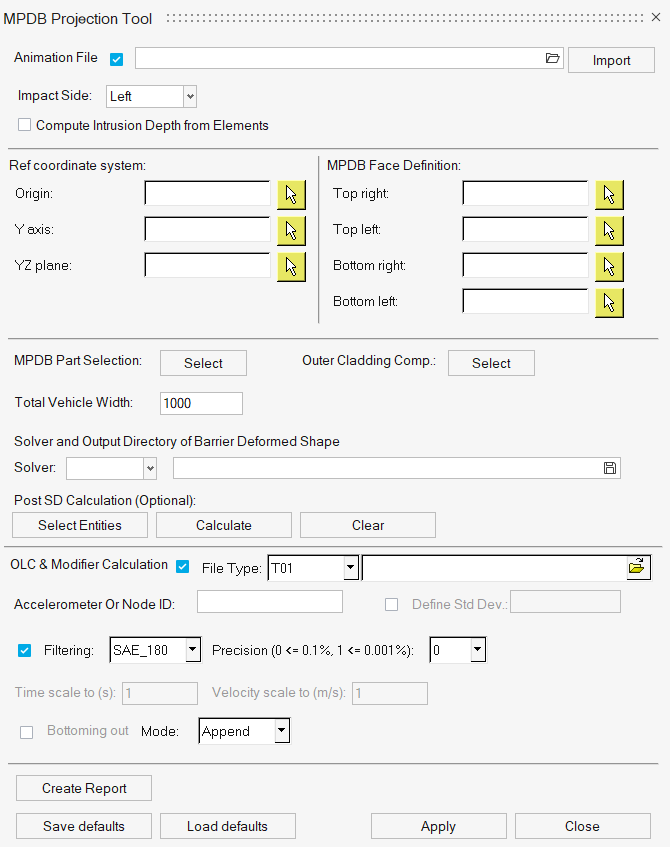This screenshot has height=847, width=670.
Task: Click the Calculate button for Post SD
Action: coord(224,525)
